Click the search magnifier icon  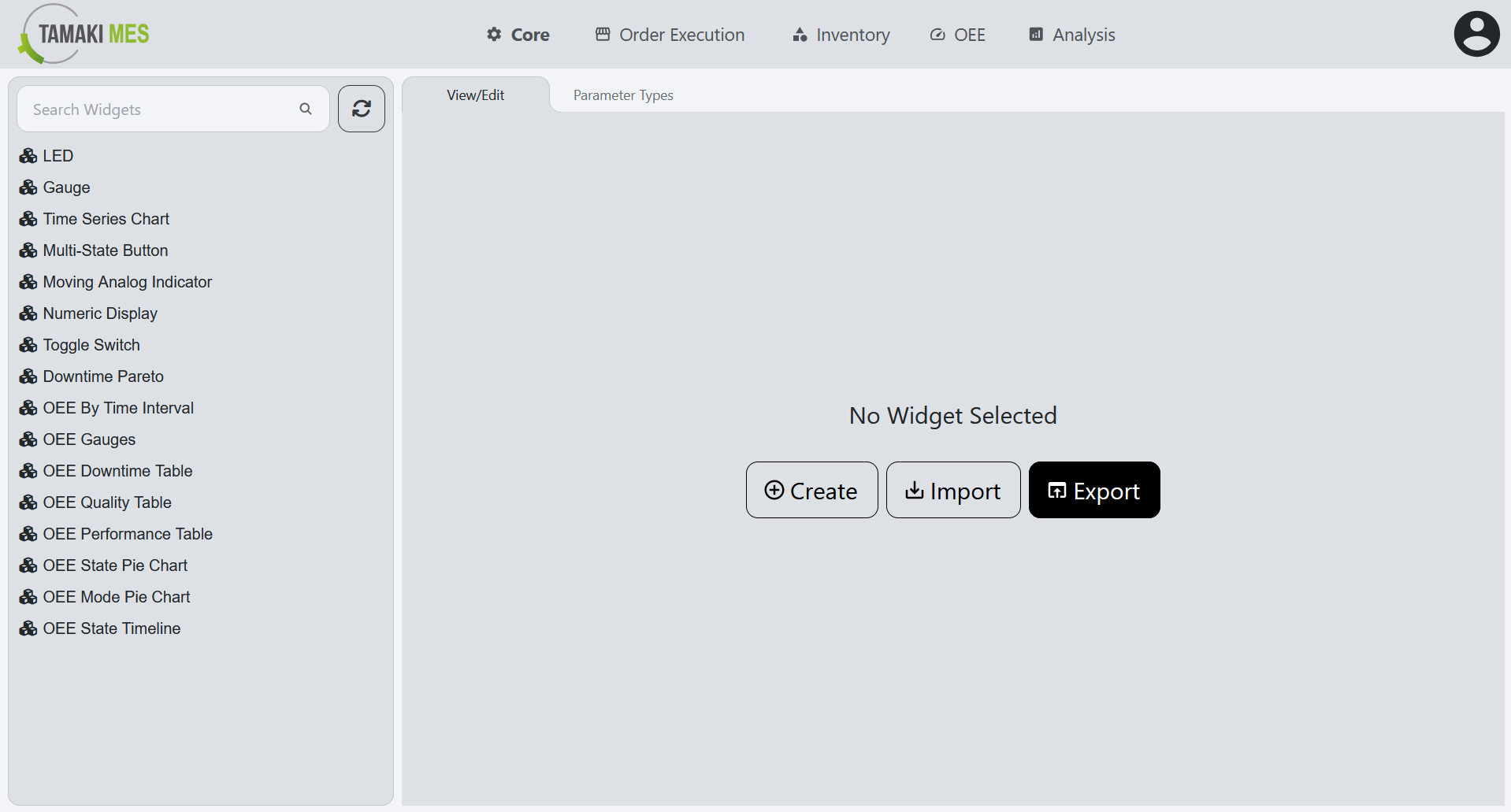point(306,109)
